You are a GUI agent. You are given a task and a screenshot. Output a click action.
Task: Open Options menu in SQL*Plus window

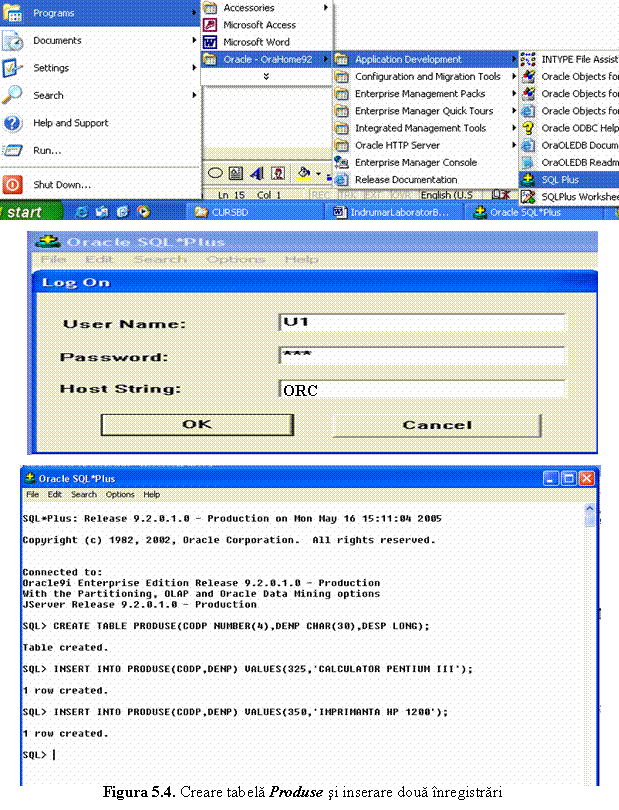(120, 494)
